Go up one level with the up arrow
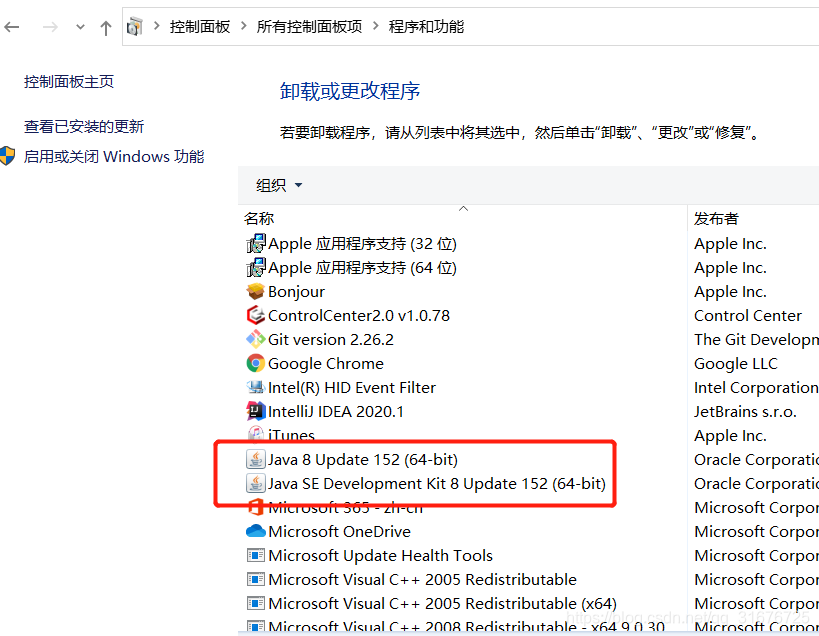Screen dimensions: 819x636 tap(106, 28)
